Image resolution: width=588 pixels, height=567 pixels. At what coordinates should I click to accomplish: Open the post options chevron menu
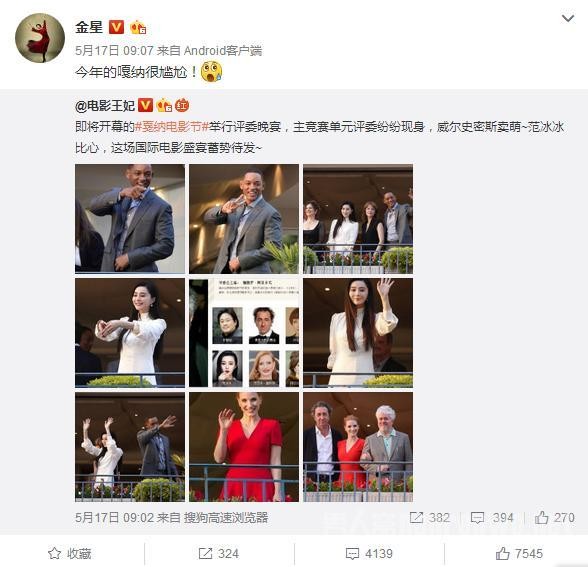point(568,18)
